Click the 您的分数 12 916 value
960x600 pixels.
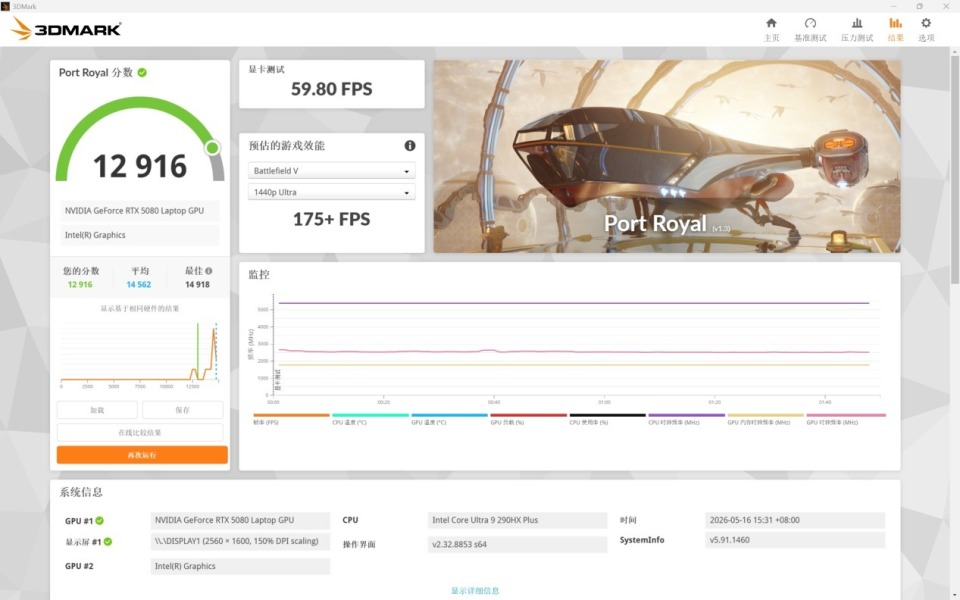[x=80, y=285]
